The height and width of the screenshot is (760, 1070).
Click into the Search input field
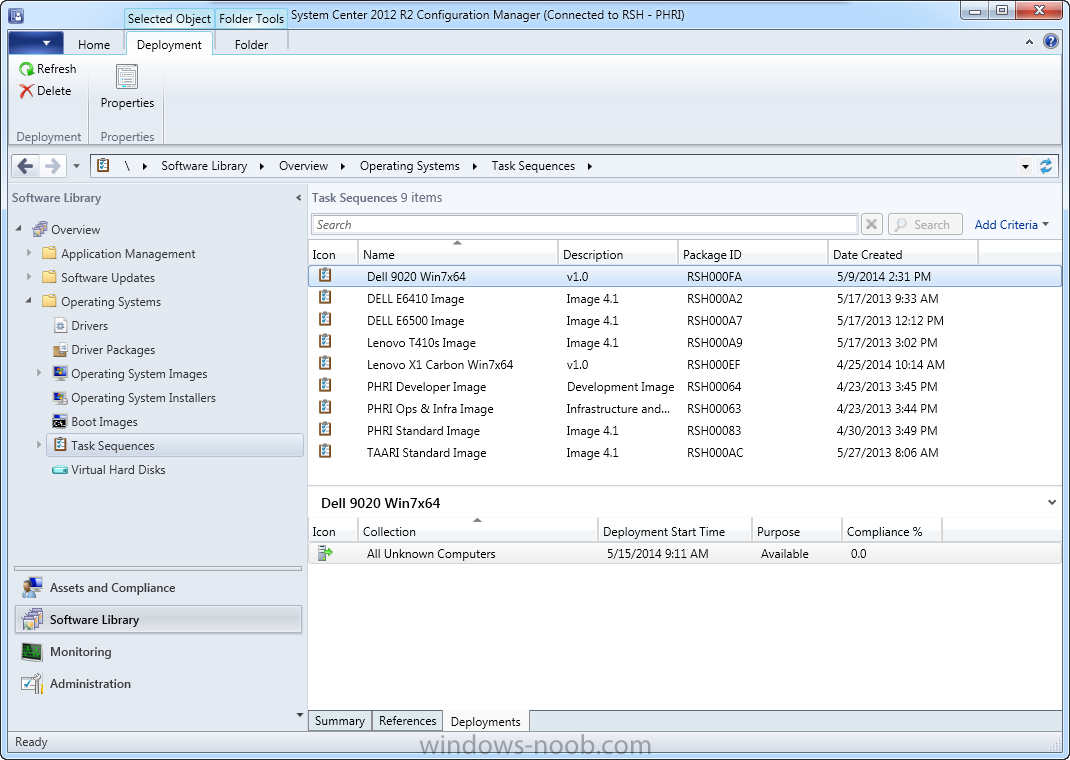click(x=584, y=224)
